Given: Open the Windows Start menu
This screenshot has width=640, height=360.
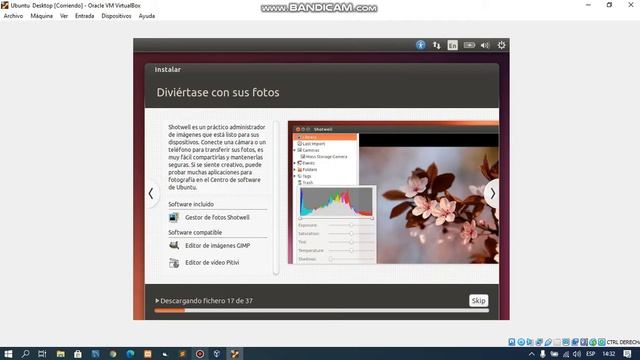Looking at the screenshot, I should tap(8, 354).
